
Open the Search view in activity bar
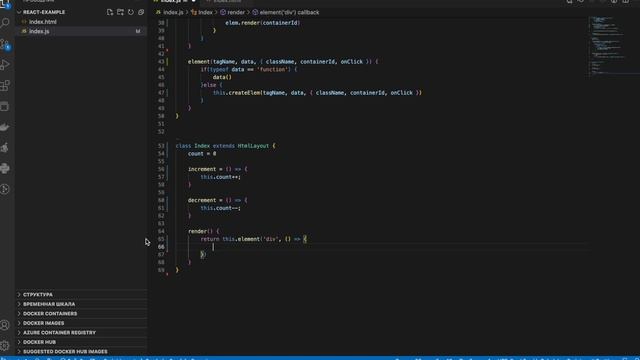pyautogui.click(x=5, y=22)
